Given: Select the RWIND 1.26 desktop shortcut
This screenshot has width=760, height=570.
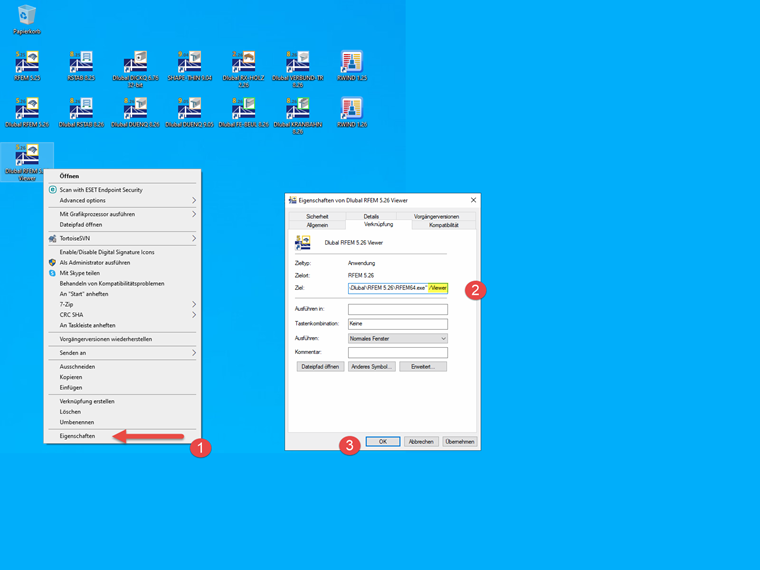Looking at the screenshot, I should tap(352, 112).
